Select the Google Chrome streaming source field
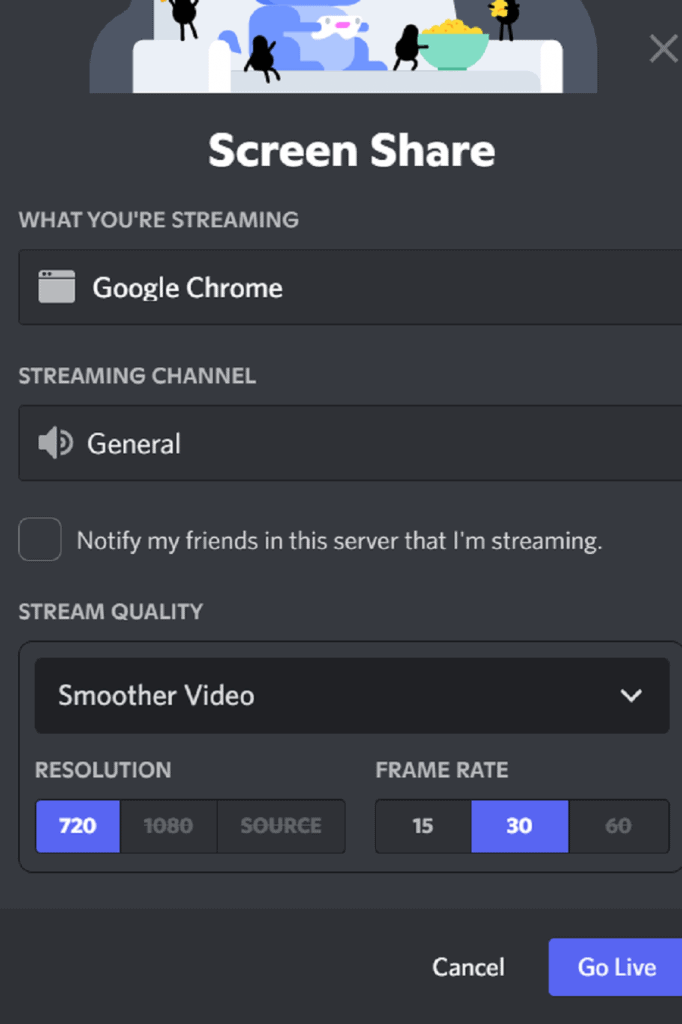682x1024 pixels. [350, 287]
